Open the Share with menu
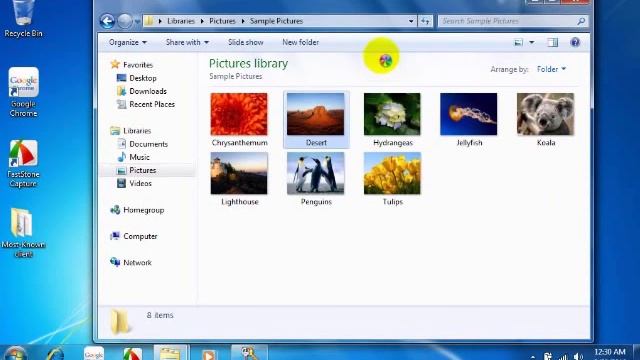Image resolution: width=640 pixels, height=360 pixels. point(187,42)
